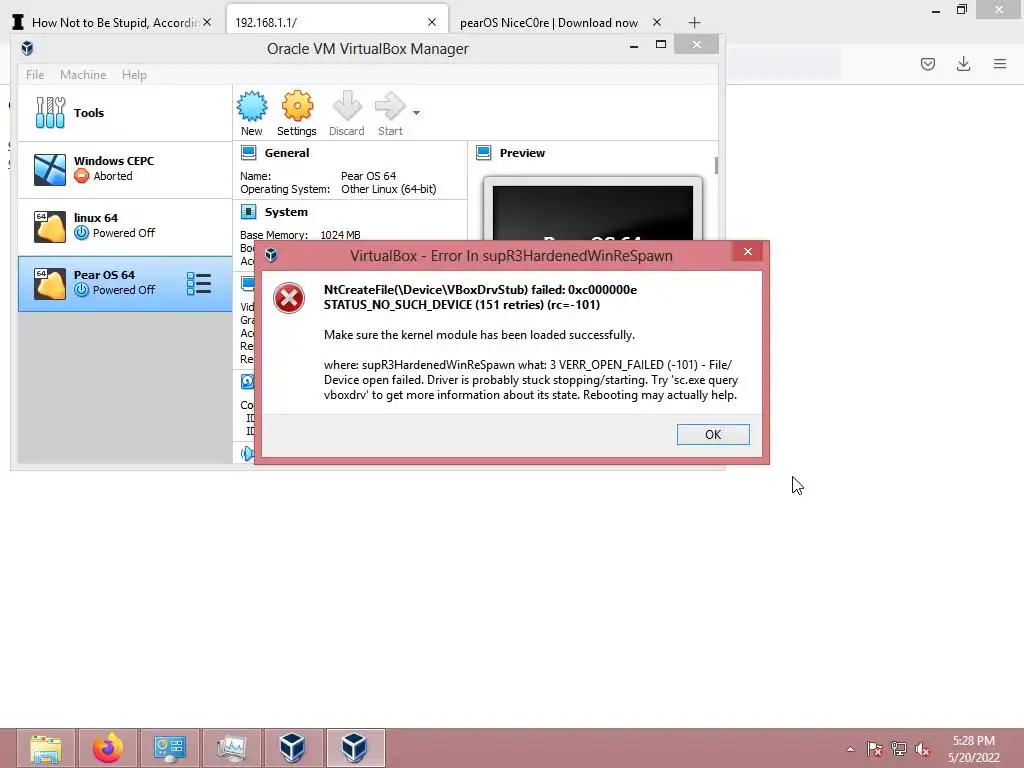Click the Control Panel taskbar icon
Image resolution: width=1024 pixels, height=768 pixels.
tap(170, 748)
